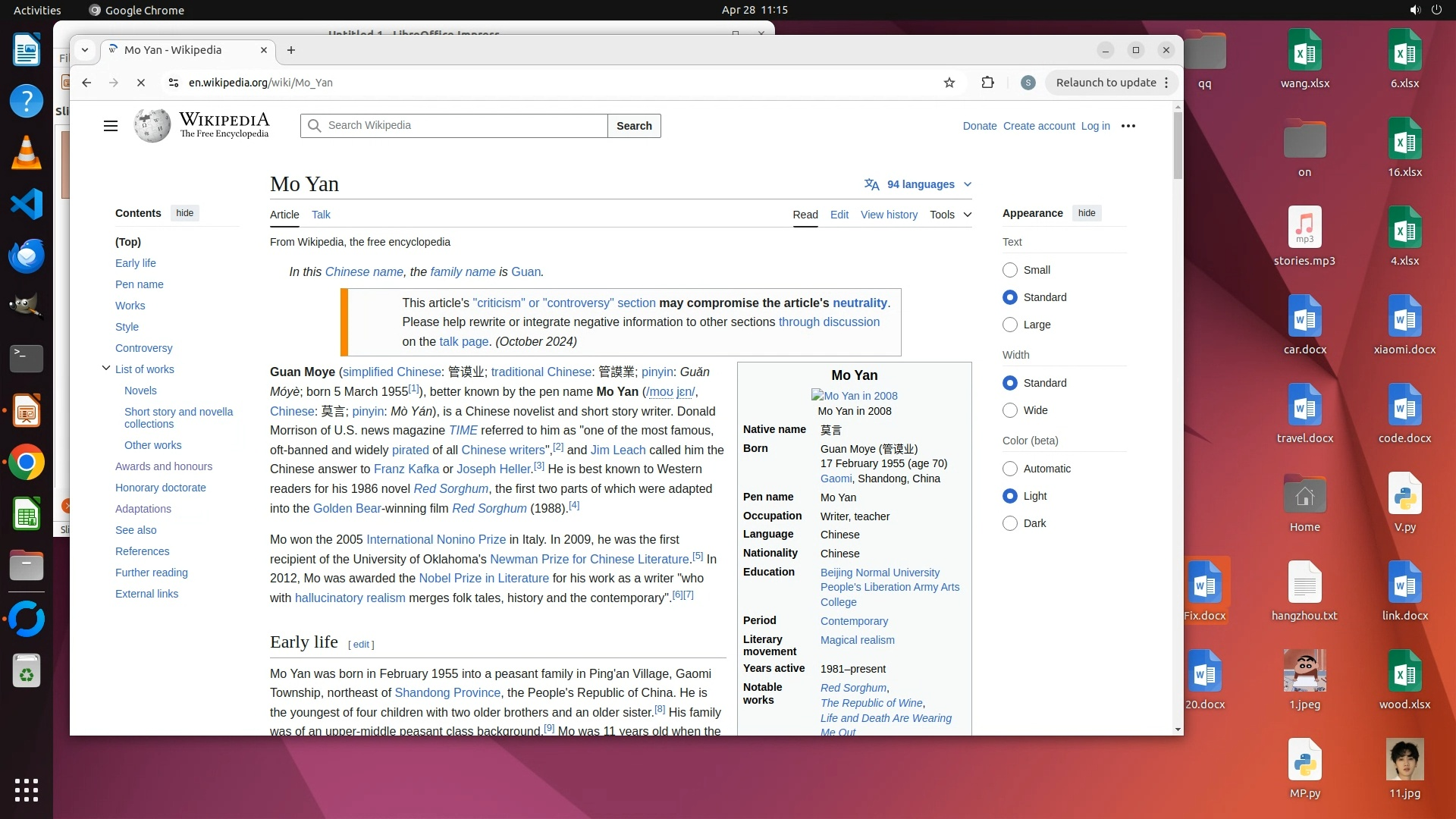The image size is (1456, 819).
Task: Launch Visual Studio Code from the dock
Action: click(x=27, y=204)
